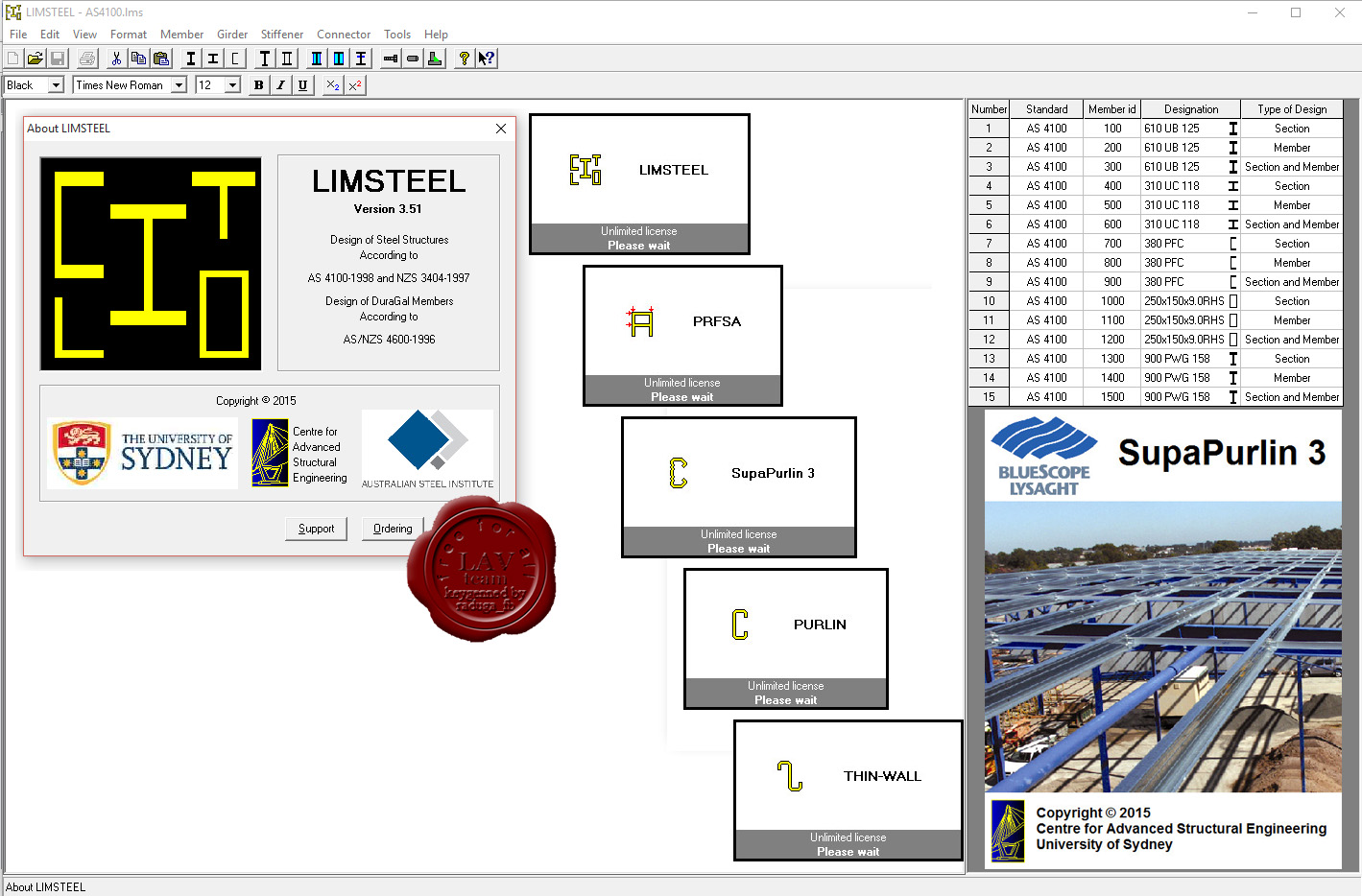This screenshot has width=1362, height=896.
Task: Toggle underline formatting
Action: (302, 85)
